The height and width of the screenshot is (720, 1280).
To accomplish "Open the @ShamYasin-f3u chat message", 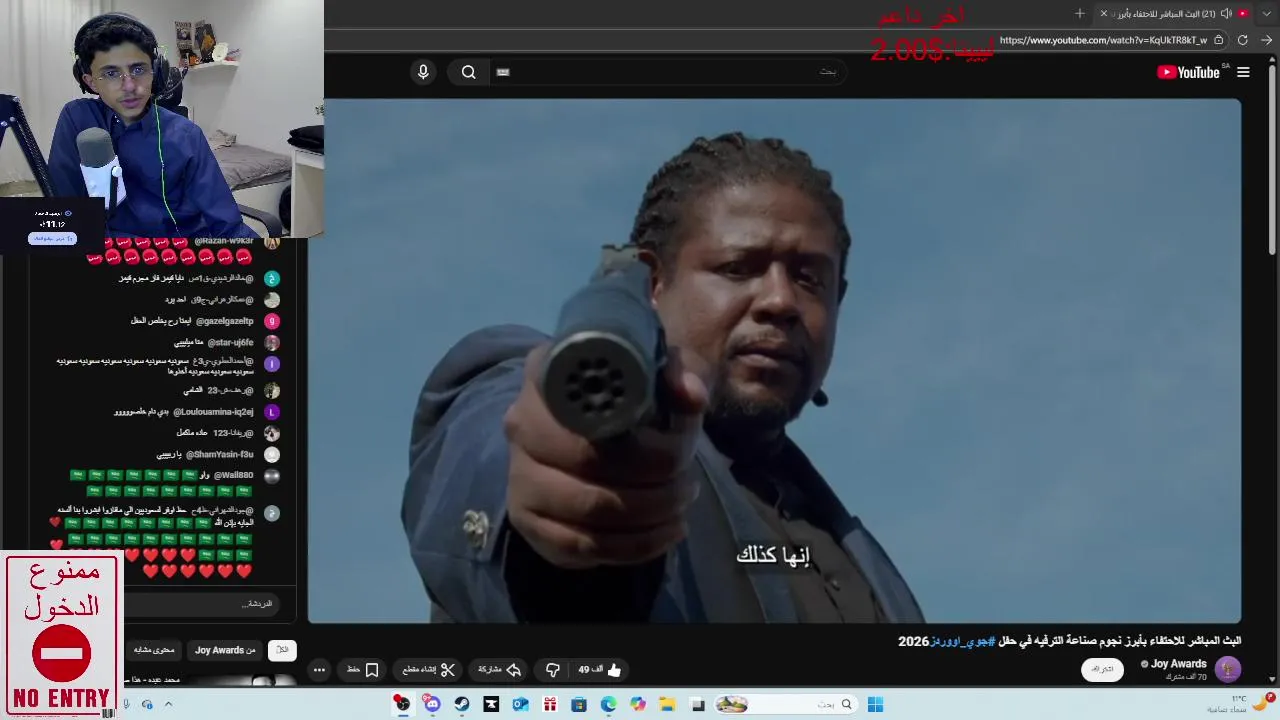I will 218,454.
